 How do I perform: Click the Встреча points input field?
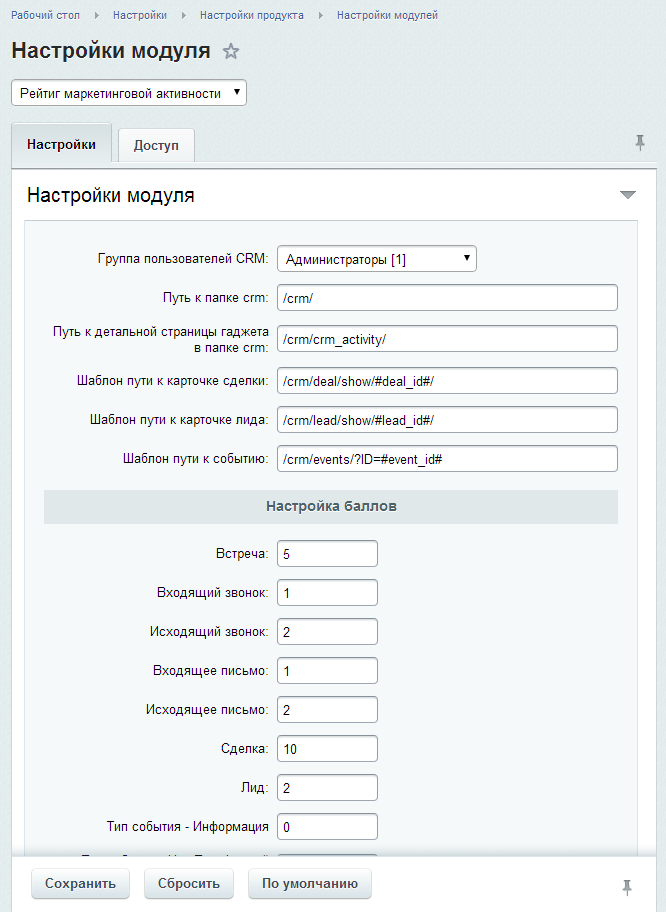327,554
